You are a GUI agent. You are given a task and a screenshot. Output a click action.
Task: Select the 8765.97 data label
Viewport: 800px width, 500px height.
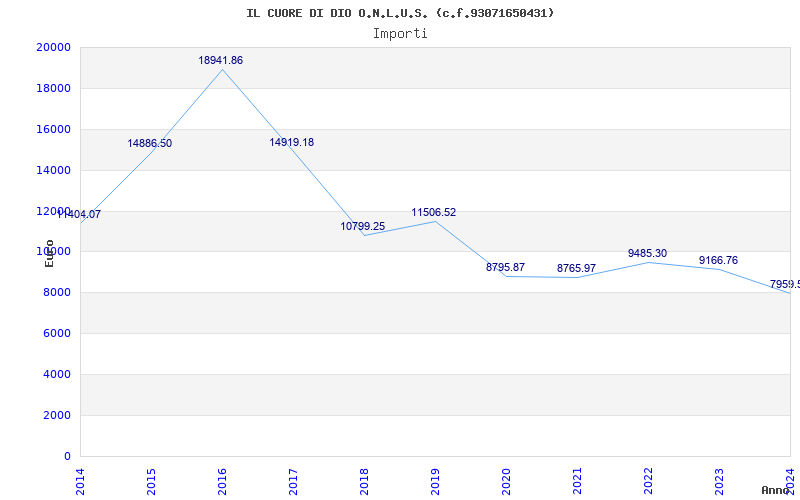pyautogui.click(x=576, y=268)
